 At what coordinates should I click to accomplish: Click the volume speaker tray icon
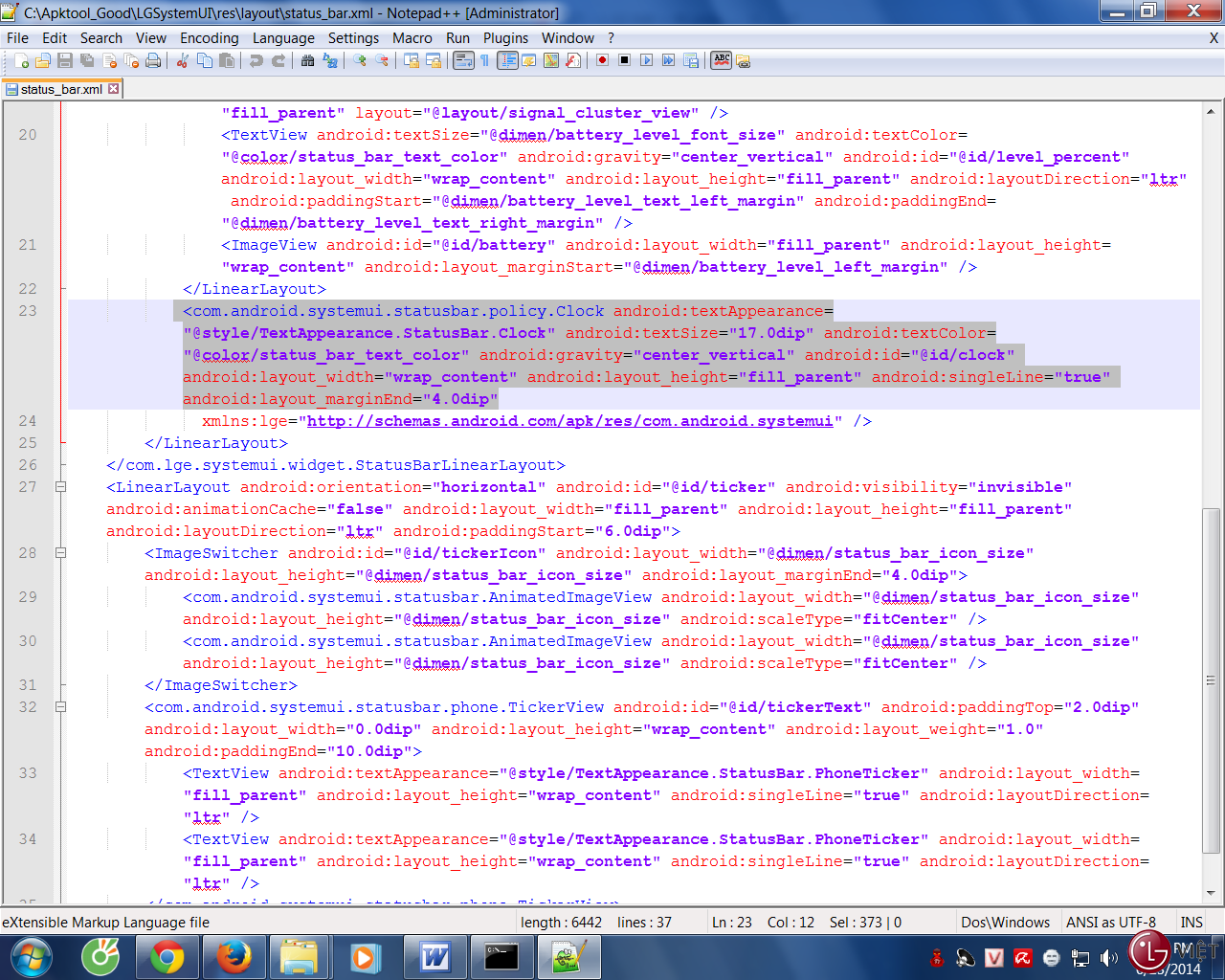tap(1109, 958)
